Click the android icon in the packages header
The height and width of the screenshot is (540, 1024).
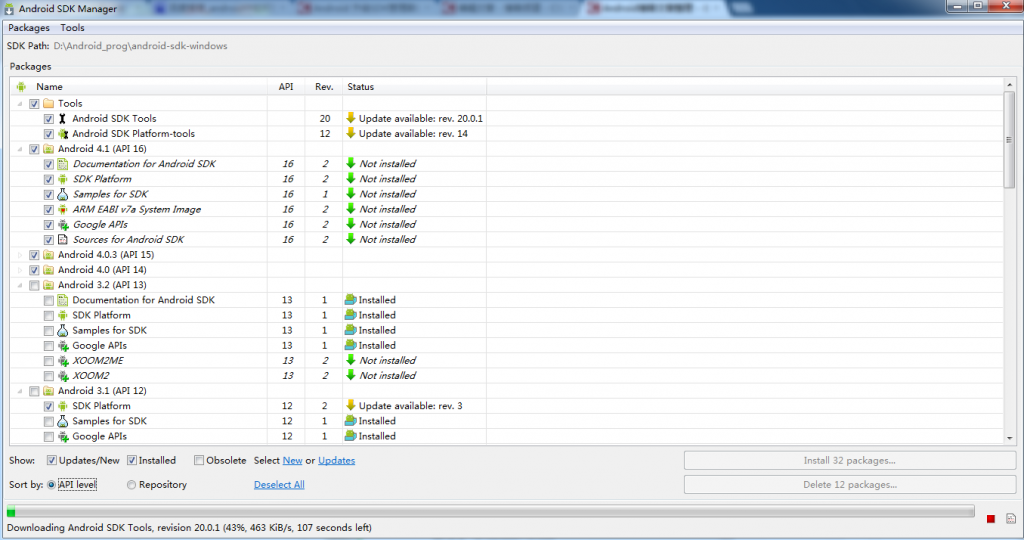tap(22, 87)
